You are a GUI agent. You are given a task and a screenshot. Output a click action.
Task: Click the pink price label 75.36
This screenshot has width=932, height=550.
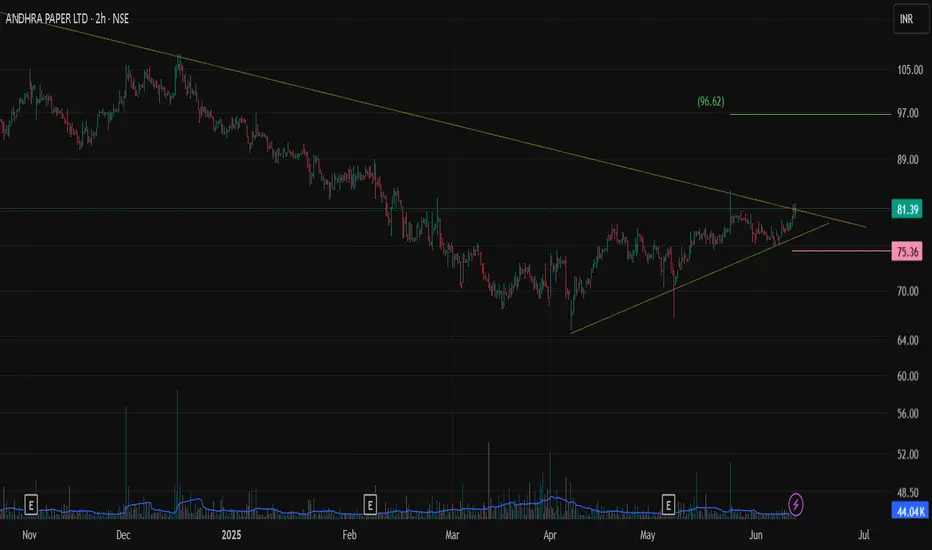pyautogui.click(x=907, y=252)
